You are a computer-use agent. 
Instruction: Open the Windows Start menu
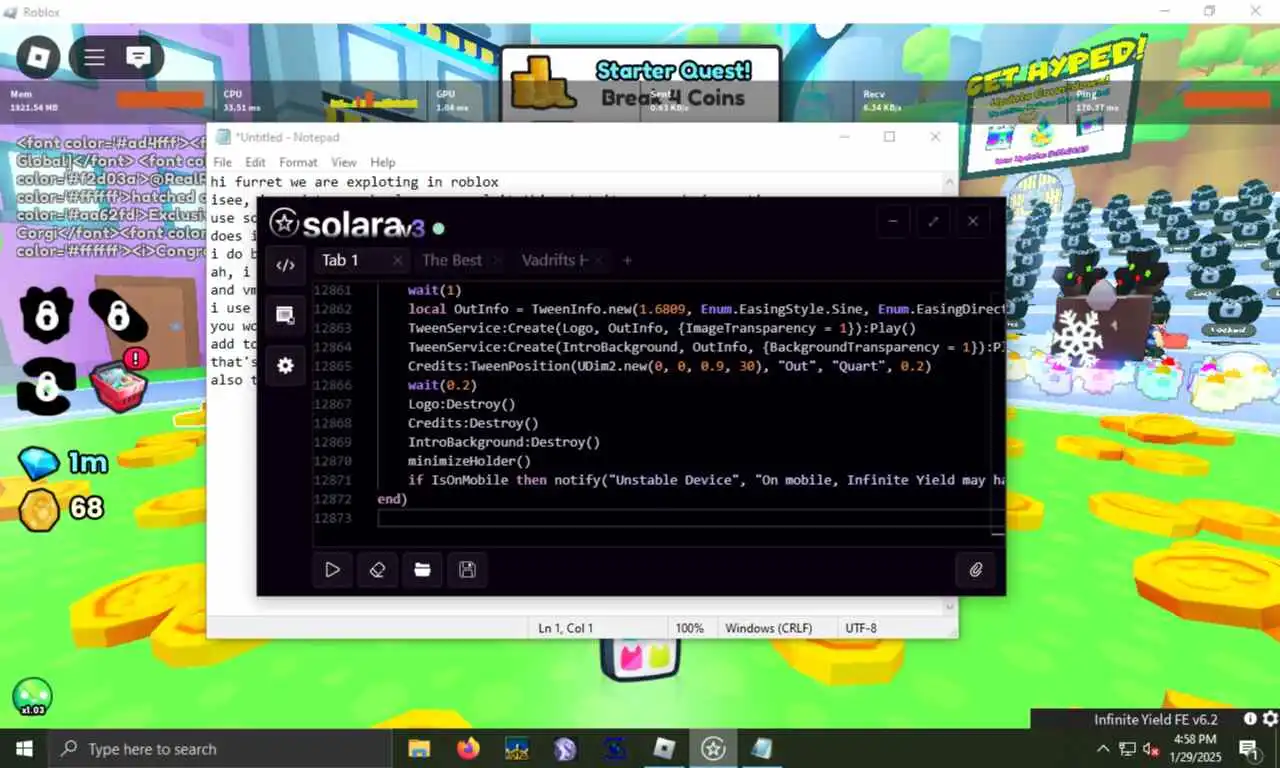24,749
